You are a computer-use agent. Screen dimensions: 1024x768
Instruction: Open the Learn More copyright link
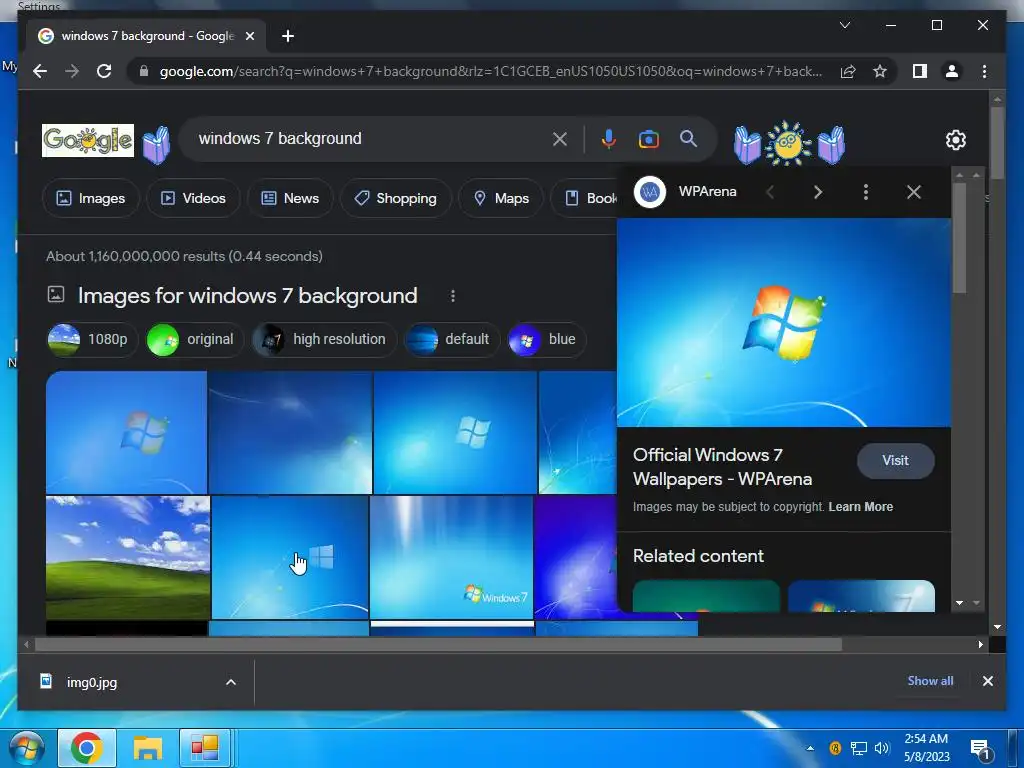click(x=861, y=507)
